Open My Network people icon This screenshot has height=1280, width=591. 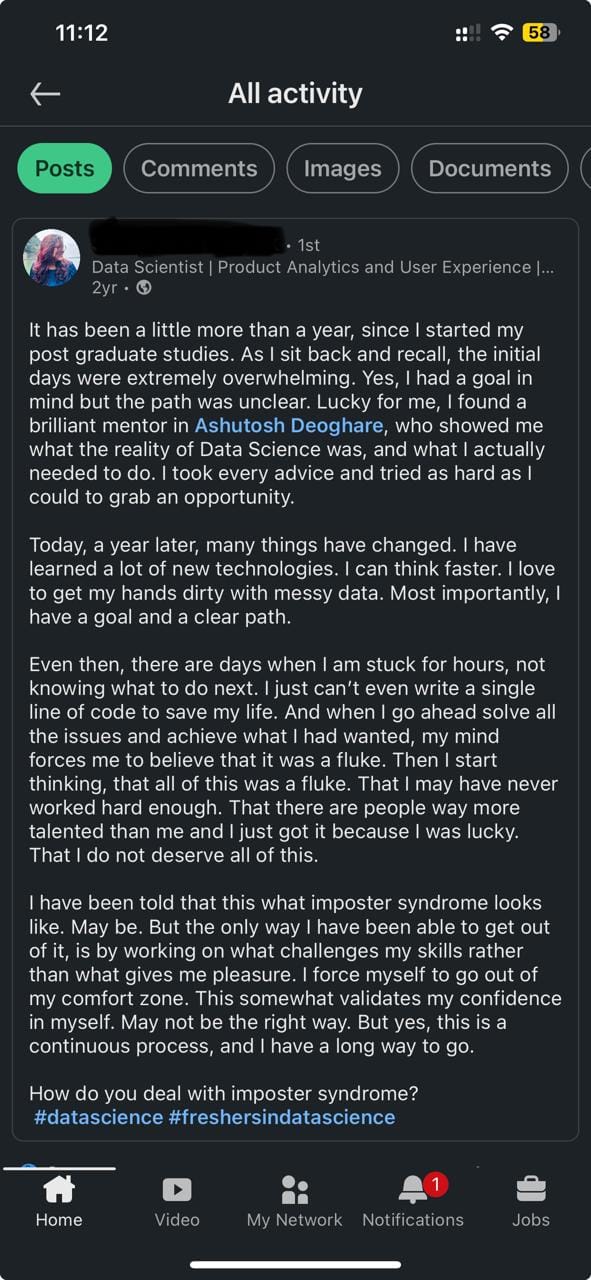(x=295, y=1189)
